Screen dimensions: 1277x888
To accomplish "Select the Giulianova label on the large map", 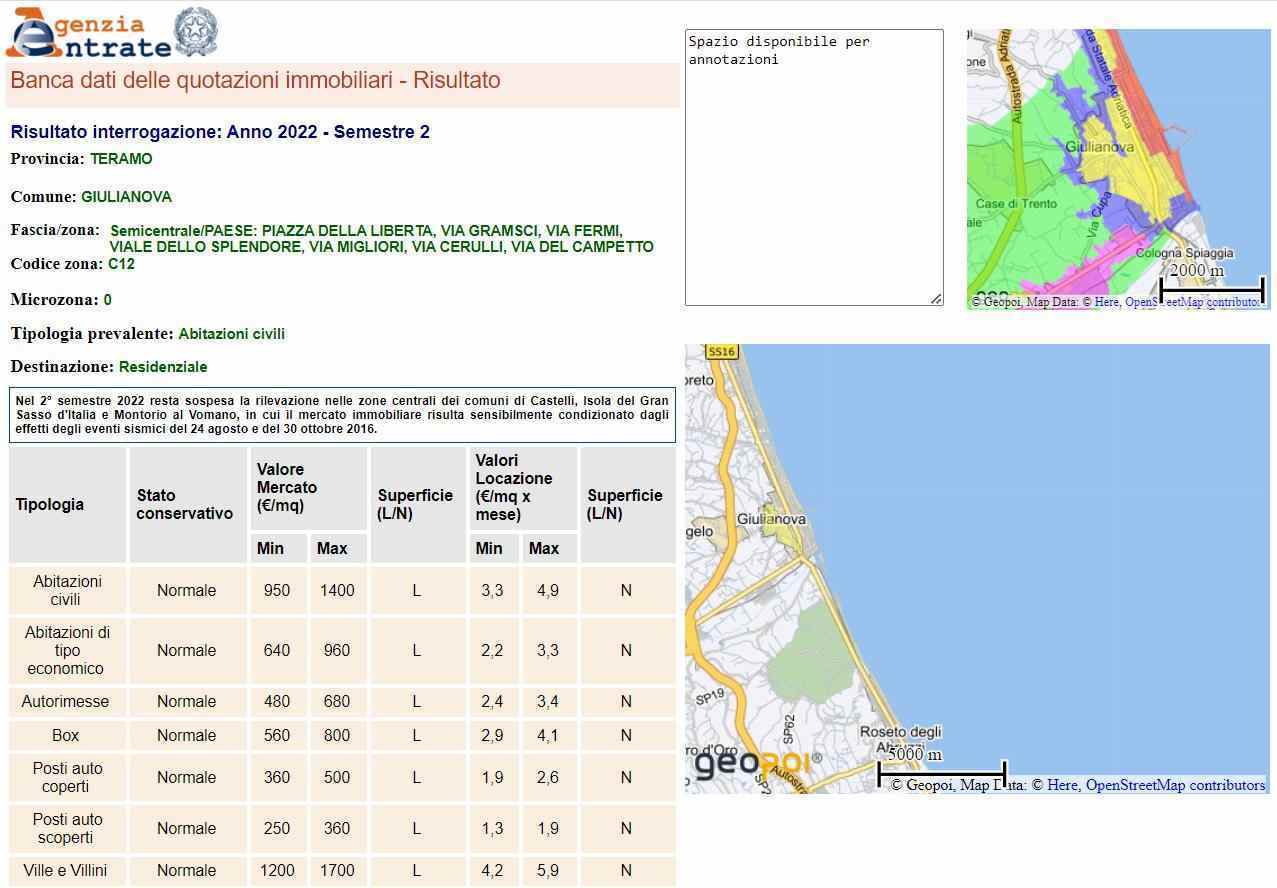I will click(771, 520).
